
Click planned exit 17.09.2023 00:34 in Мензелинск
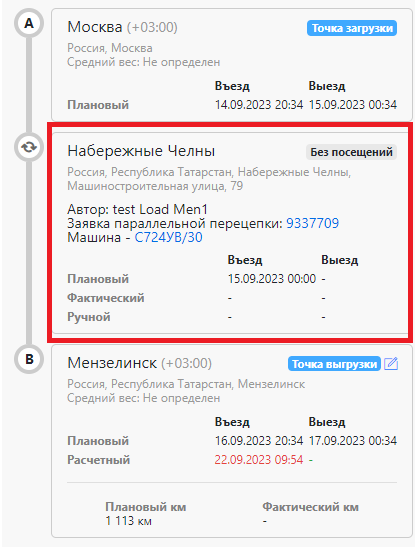tap(353, 441)
